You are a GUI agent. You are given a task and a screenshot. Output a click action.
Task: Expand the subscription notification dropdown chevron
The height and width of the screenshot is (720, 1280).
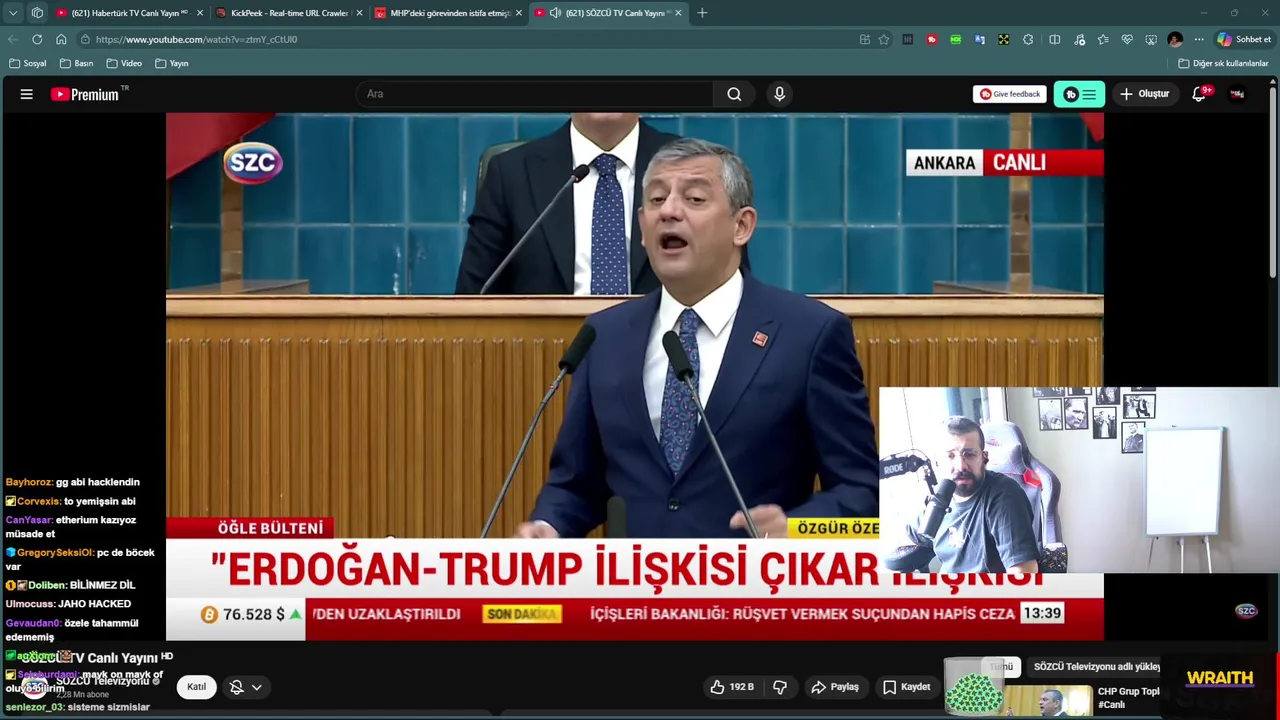pos(257,687)
